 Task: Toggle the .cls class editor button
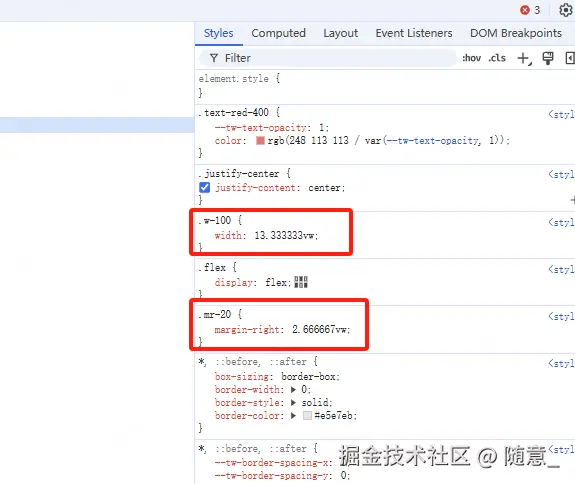[x=497, y=58]
